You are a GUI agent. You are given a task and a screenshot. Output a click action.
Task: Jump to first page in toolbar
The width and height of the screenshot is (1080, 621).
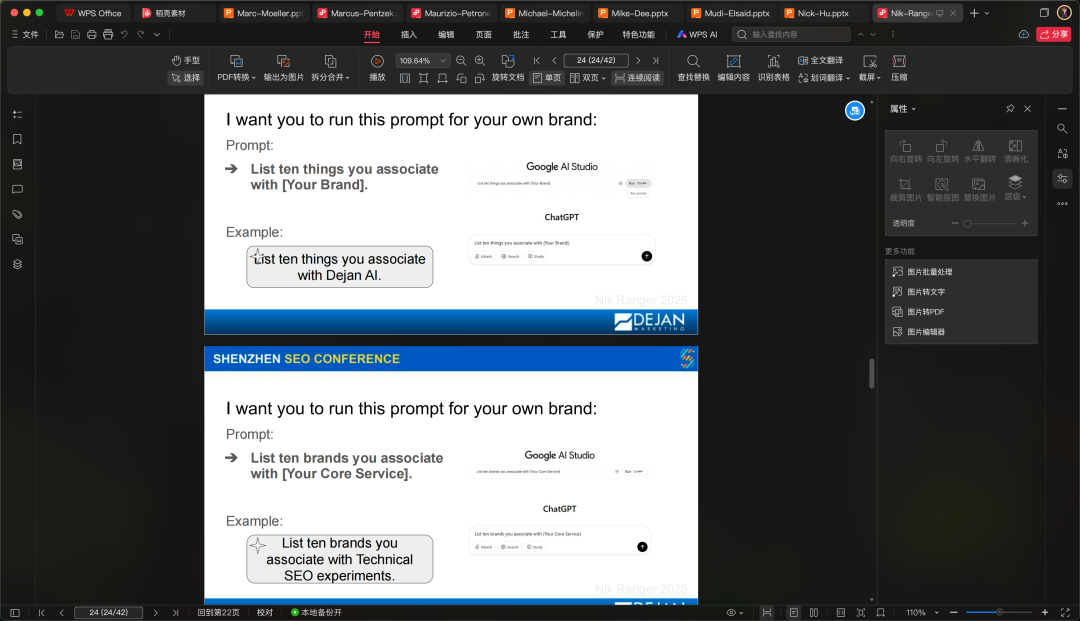click(x=537, y=61)
